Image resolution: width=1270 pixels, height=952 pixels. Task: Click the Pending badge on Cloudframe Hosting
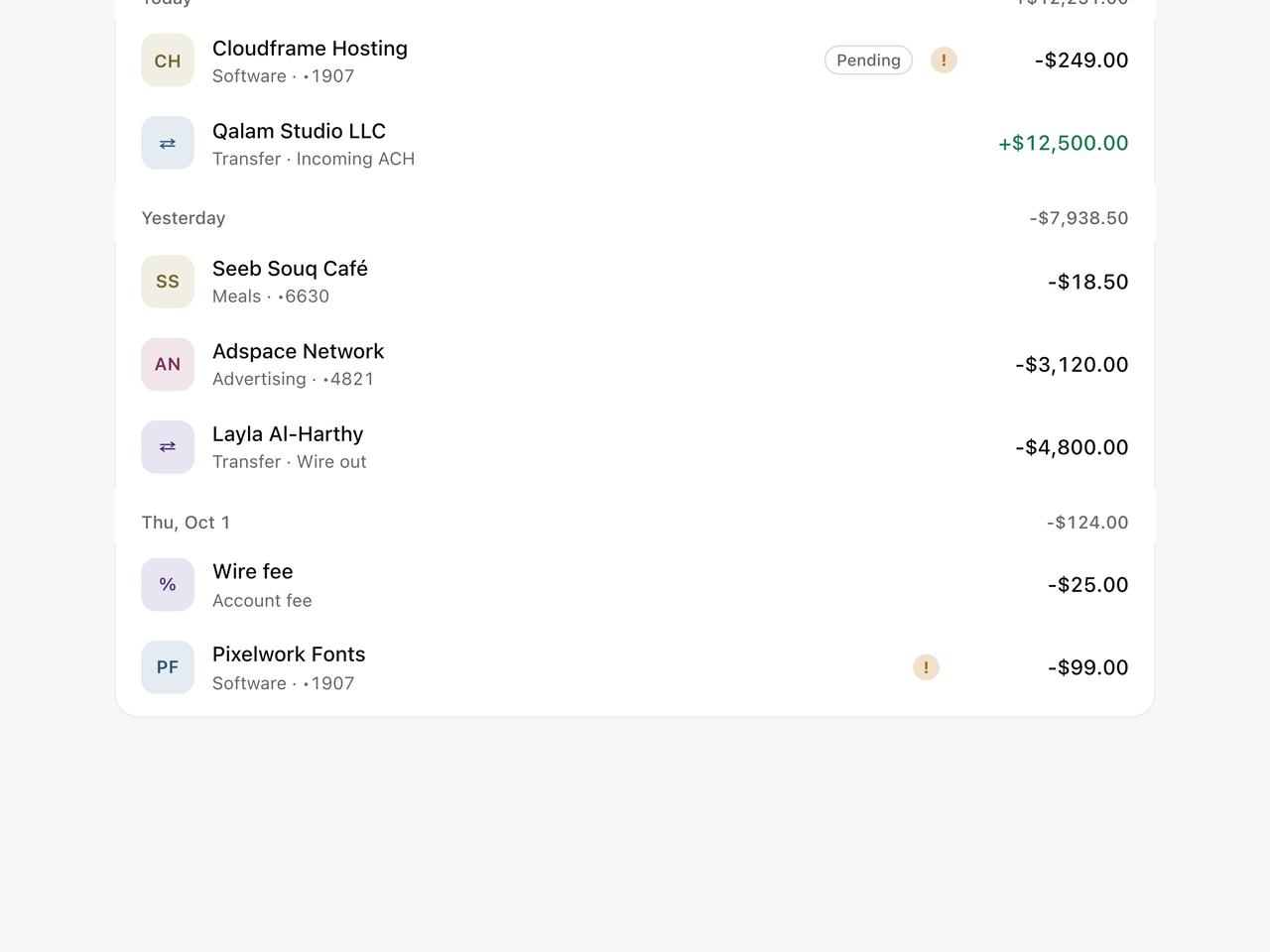coord(868,60)
